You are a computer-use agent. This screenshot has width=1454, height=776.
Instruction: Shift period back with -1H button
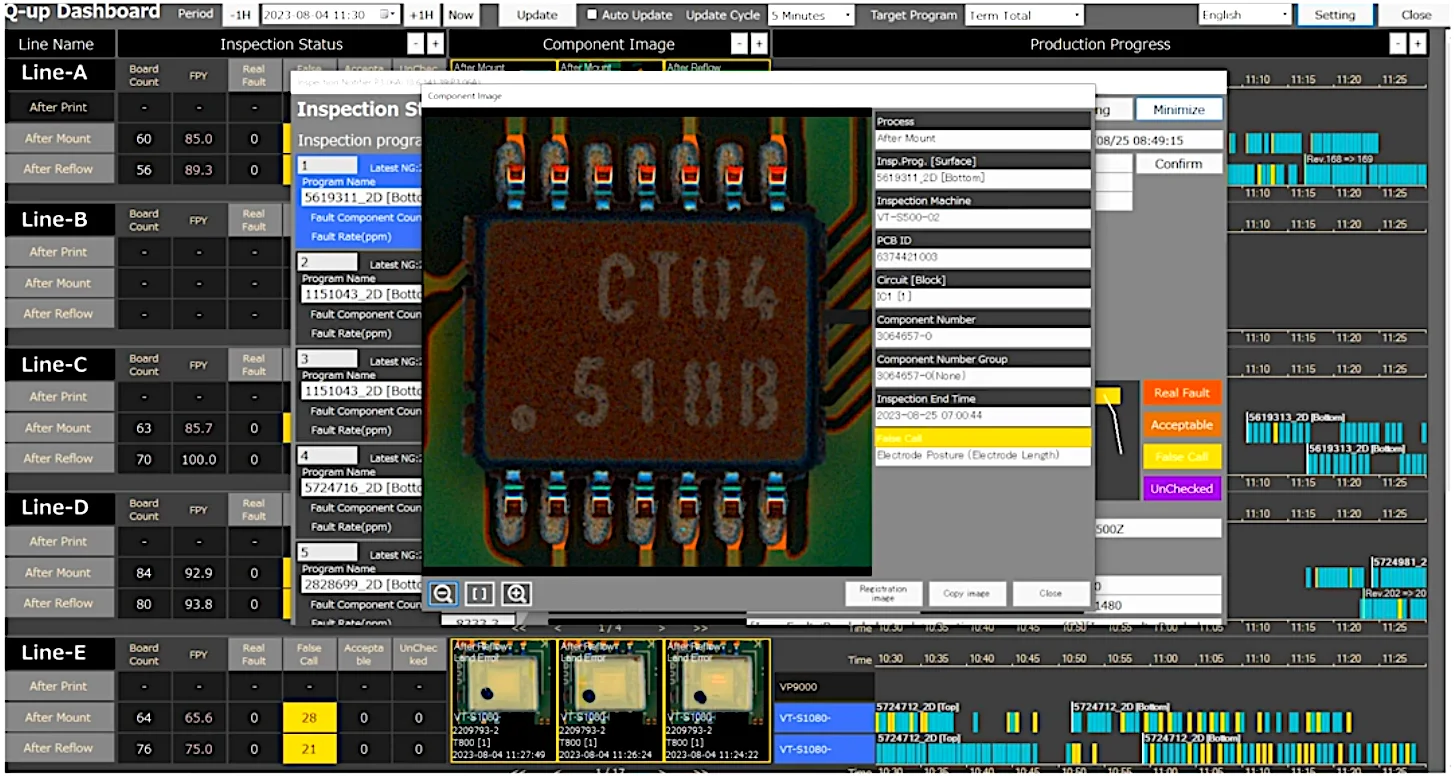click(x=239, y=15)
